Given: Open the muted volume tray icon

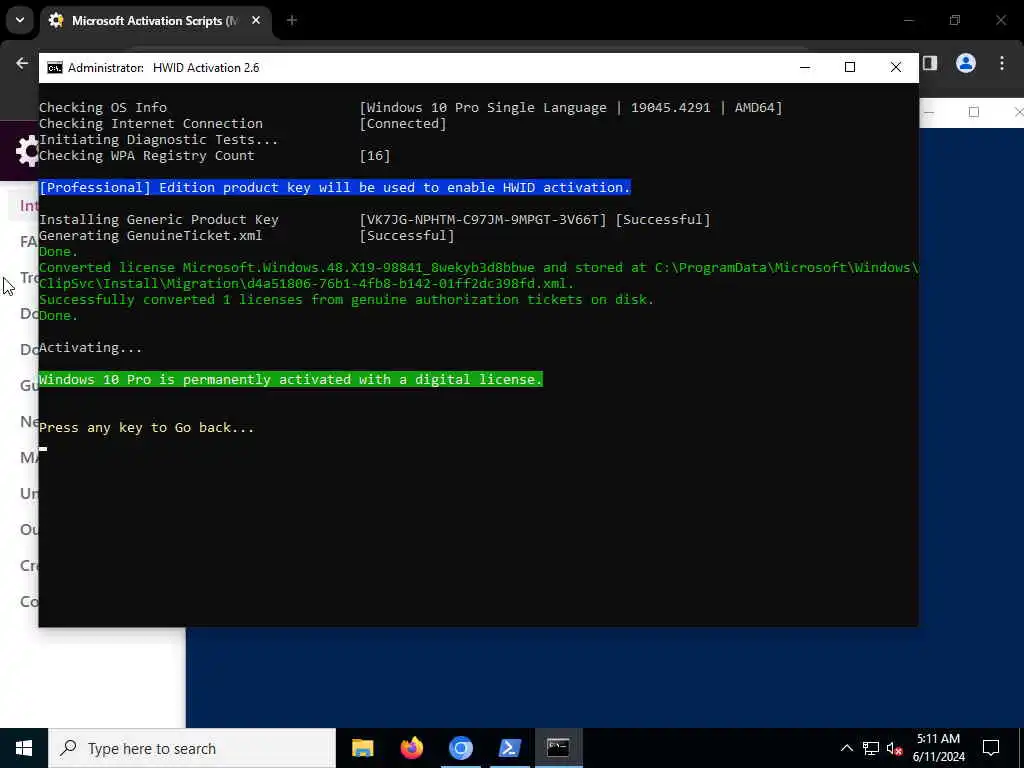Looking at the screenshot, I should [895, 748].
